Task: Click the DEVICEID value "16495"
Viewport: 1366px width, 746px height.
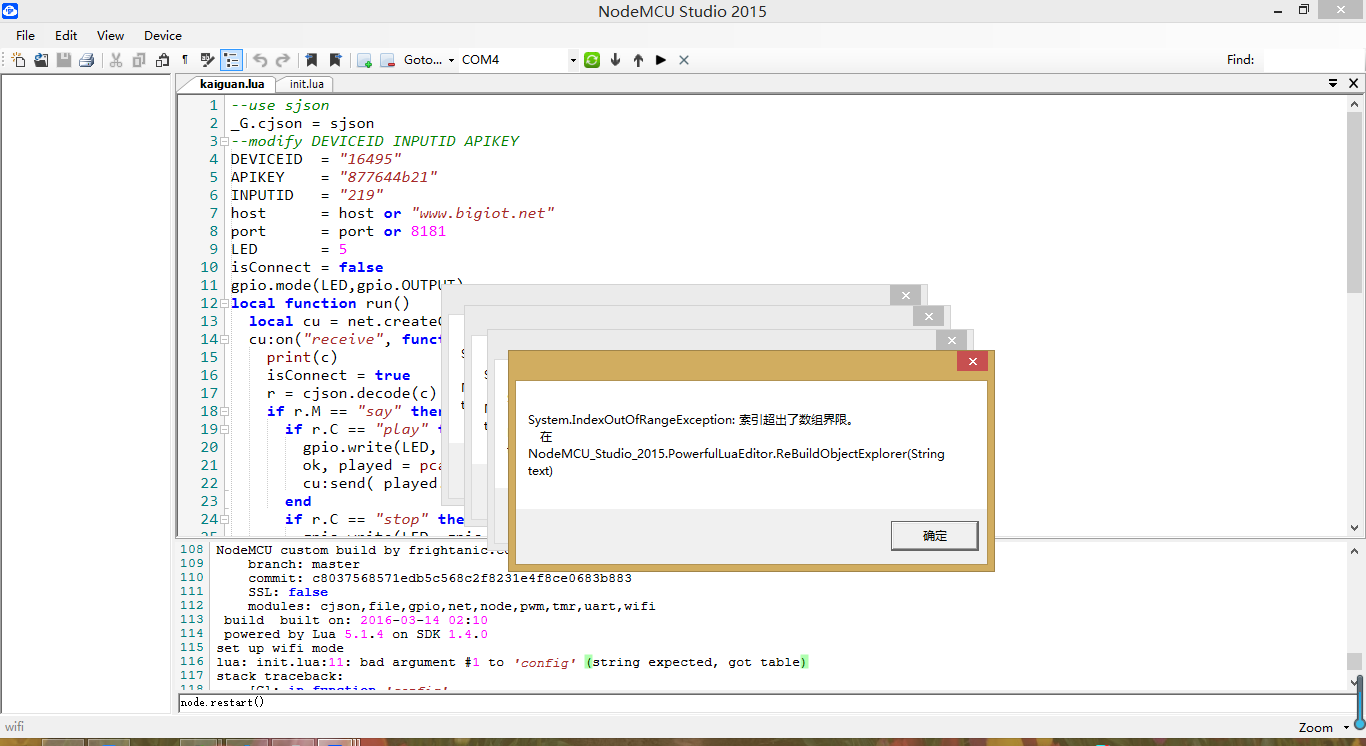Action: tap(370, 159)
